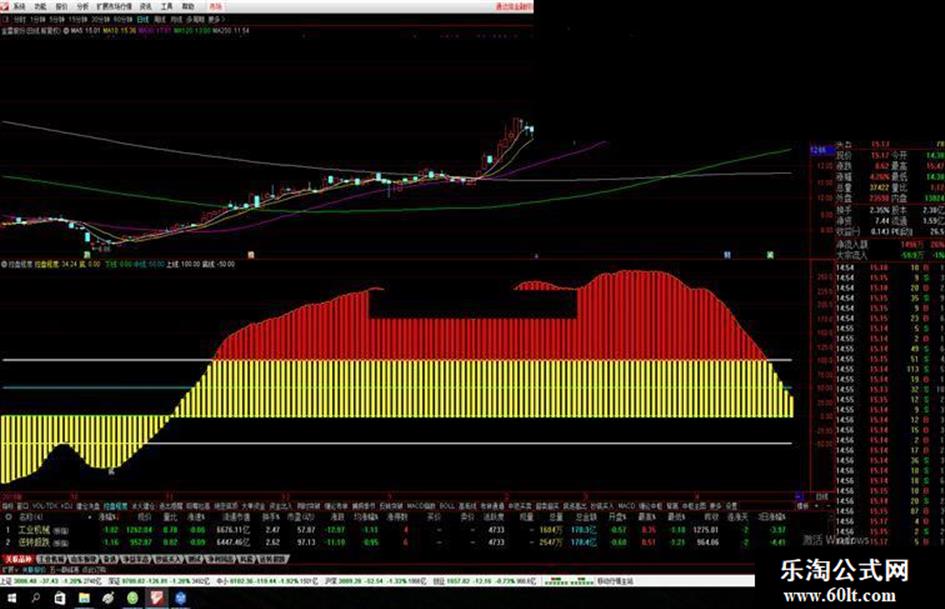Select the 控盘视图 indicator tab
This screenshot has height=609, width=945.
116,506
